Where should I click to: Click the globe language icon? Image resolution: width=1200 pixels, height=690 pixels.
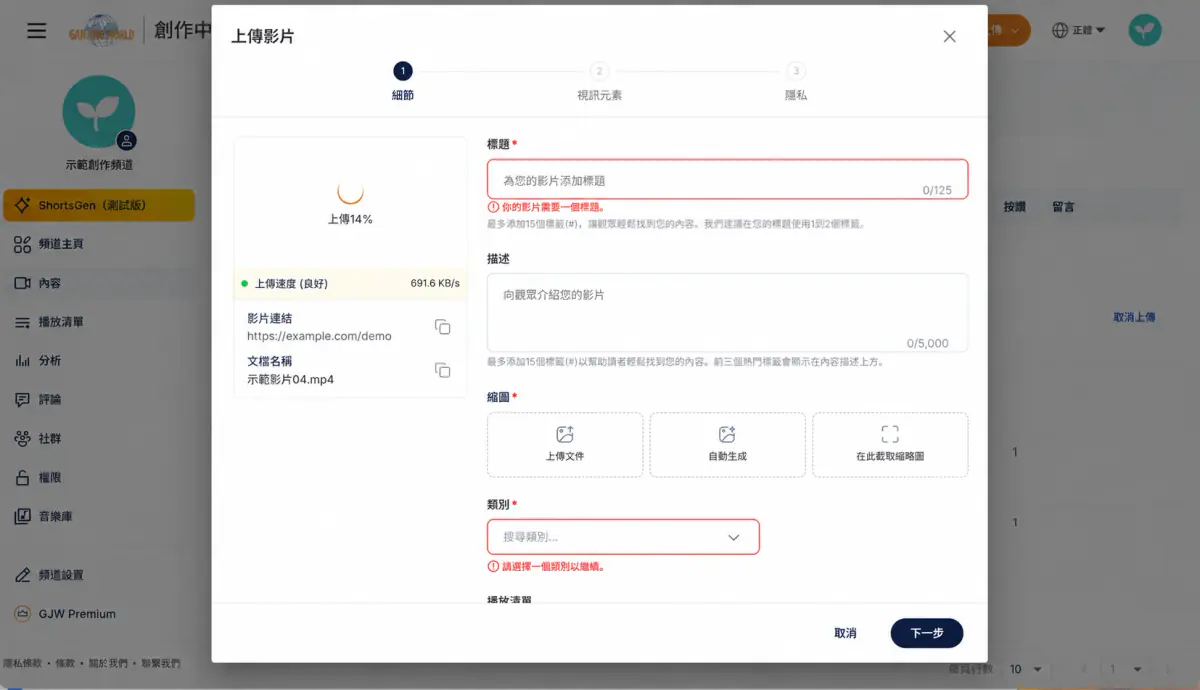1060,30
